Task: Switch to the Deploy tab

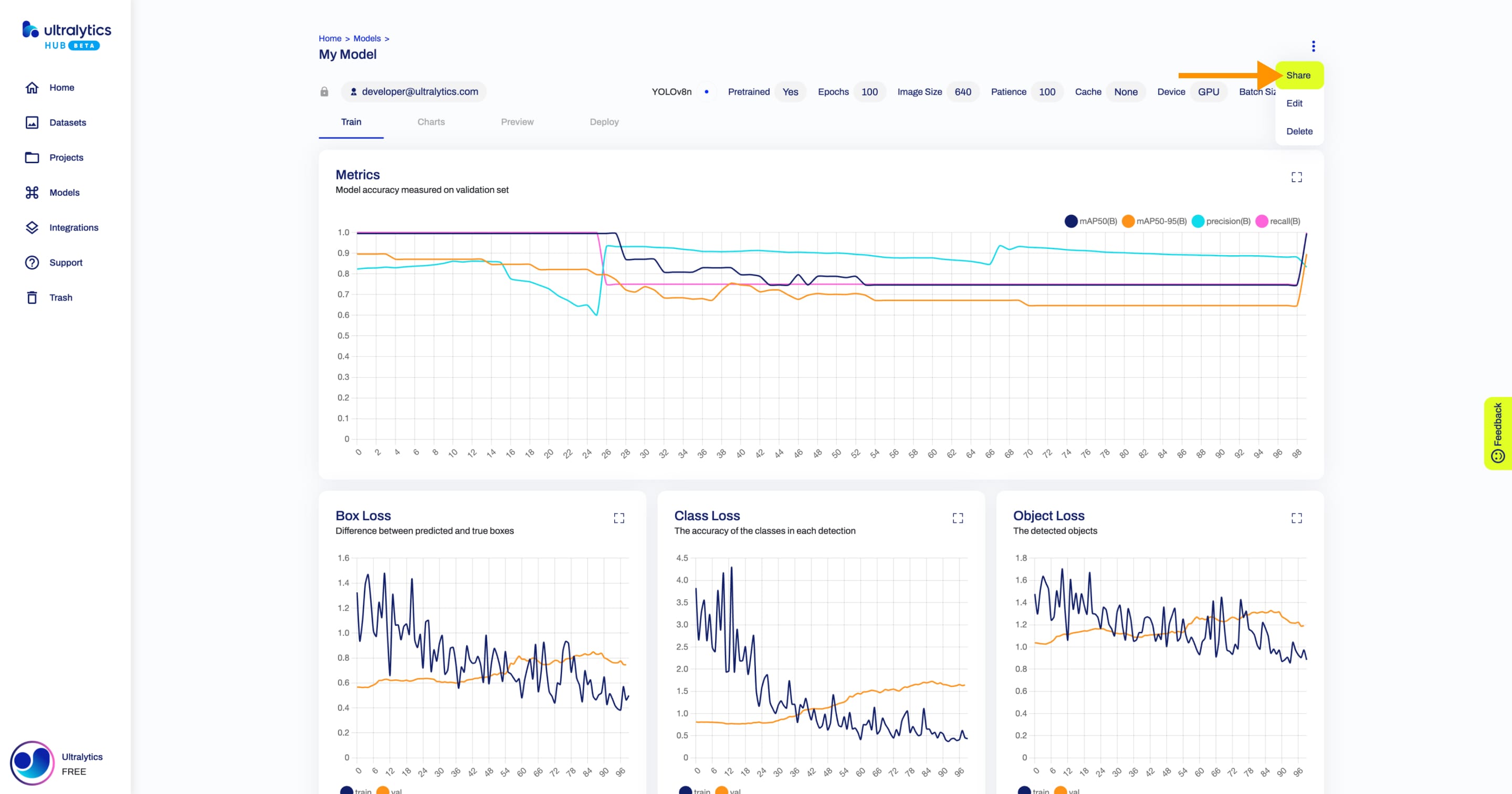Action: tap(603, 121)
